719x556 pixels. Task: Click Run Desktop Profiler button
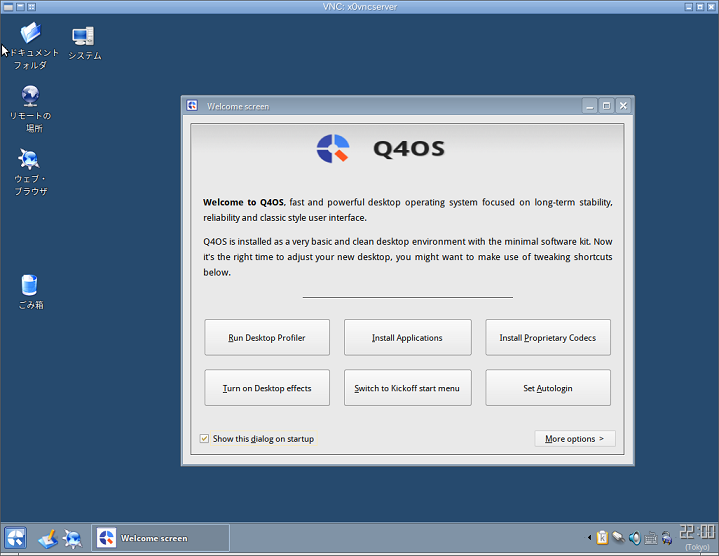pos(267,337)
